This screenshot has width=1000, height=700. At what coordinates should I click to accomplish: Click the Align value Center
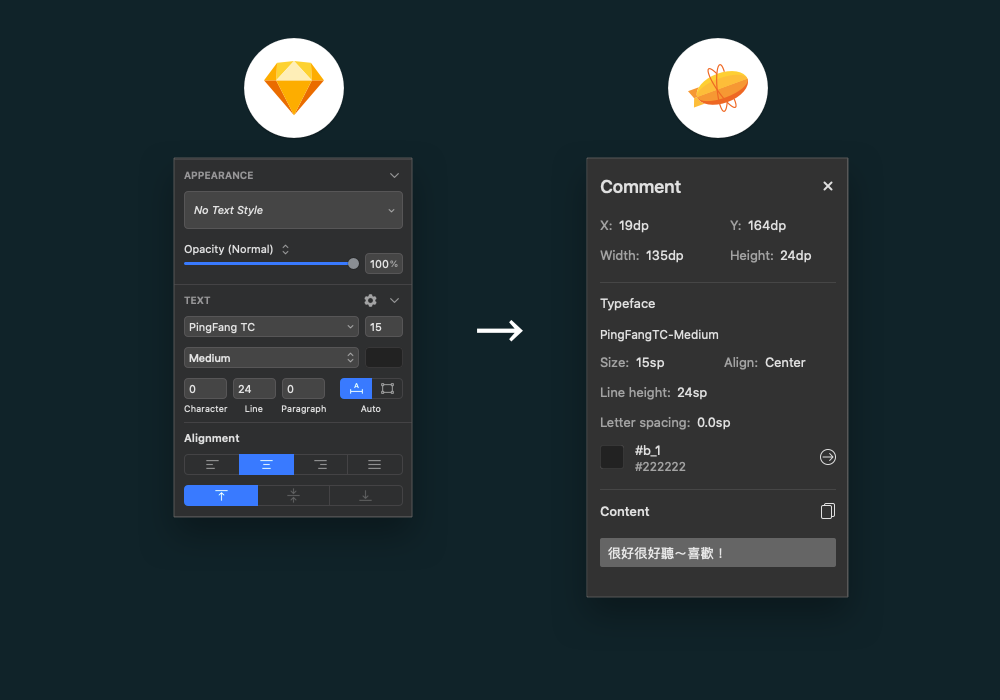(x=785, y=363)
